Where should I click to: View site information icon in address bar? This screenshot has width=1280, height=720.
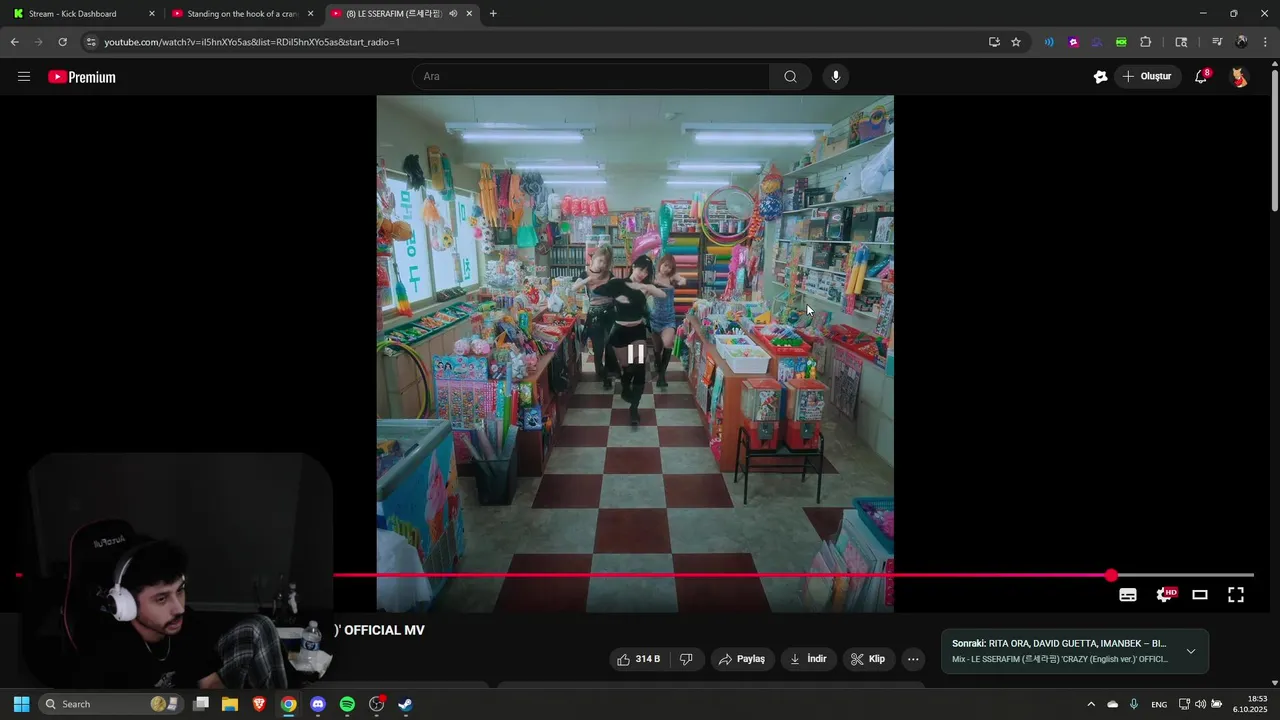click(91, 42)
